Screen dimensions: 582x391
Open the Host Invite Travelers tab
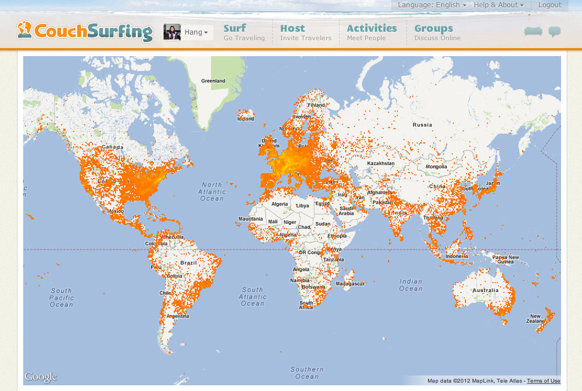[x=305, y=32]
